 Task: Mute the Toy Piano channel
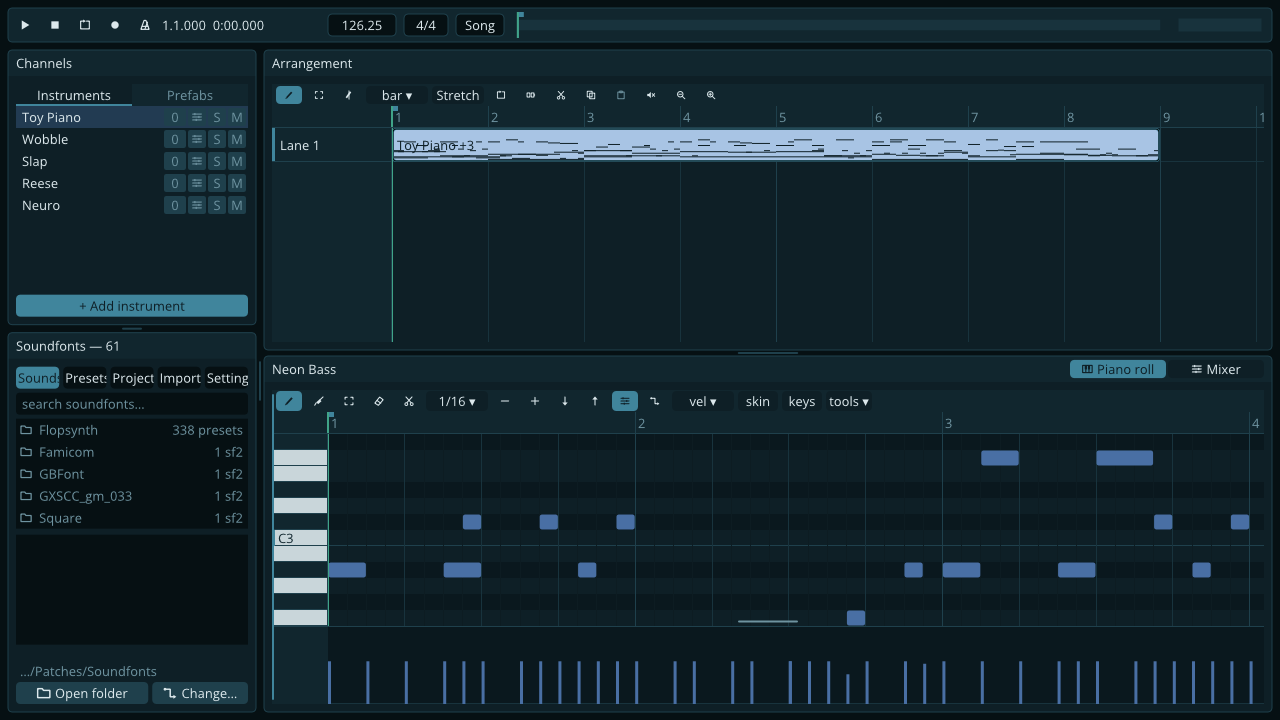pyautogui.click(x=237, y=117)
